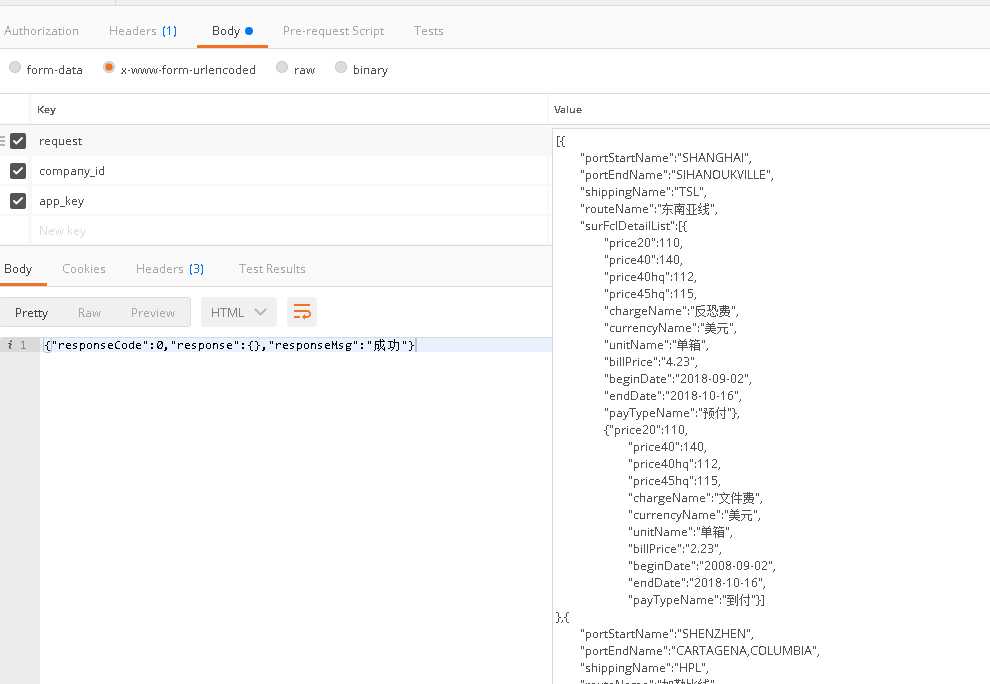Open the Authorization tab
The height and width of the screenshot is (684, 990).
click(41, 31)
